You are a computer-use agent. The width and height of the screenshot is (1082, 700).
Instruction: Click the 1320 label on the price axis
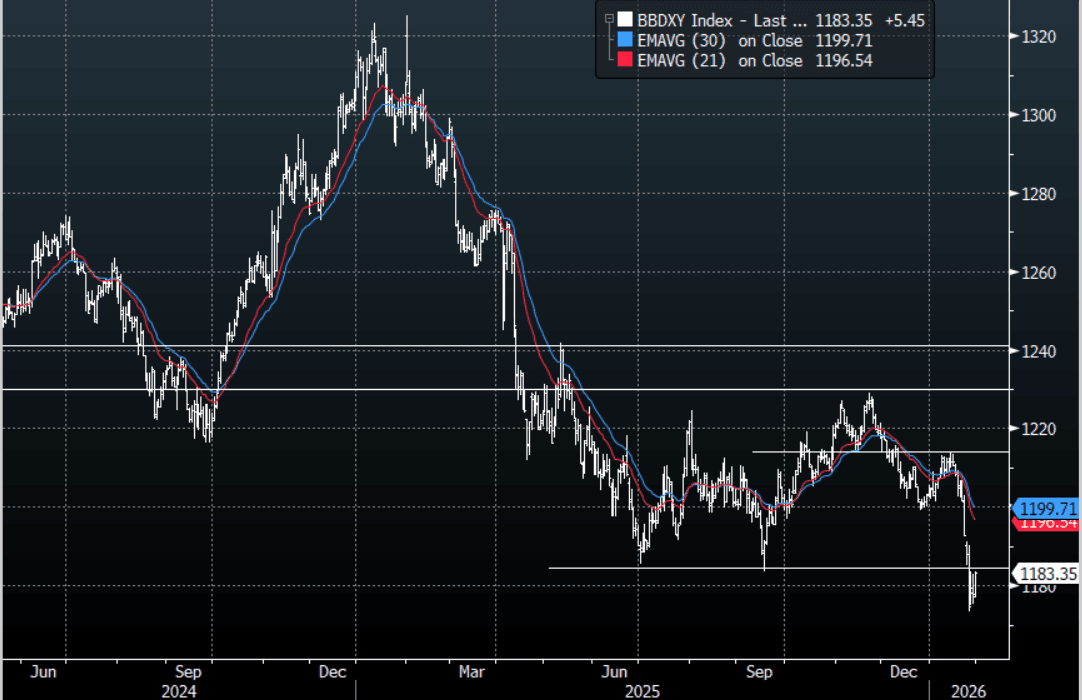[x=1041, y=37]
